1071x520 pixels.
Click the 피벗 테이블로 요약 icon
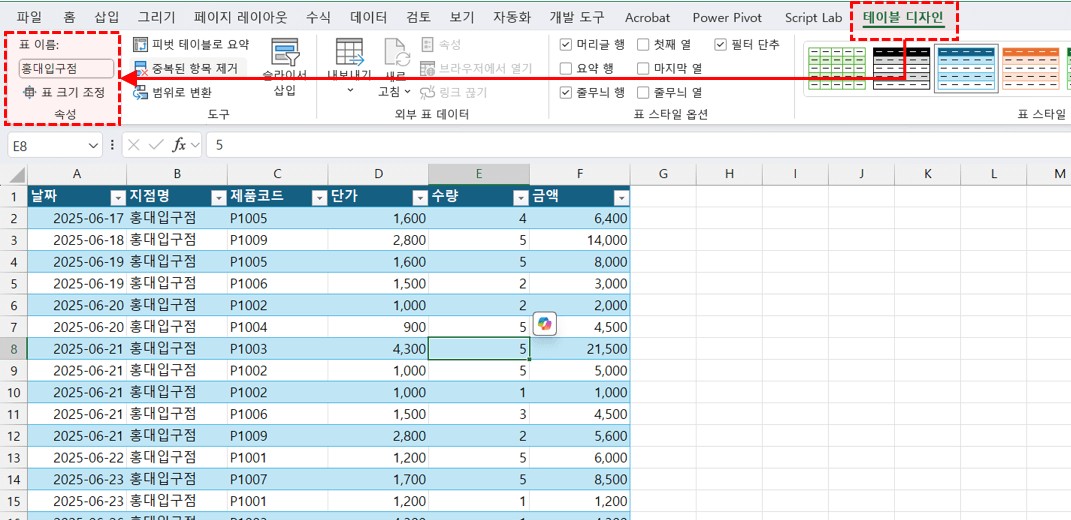pos(141,45)
